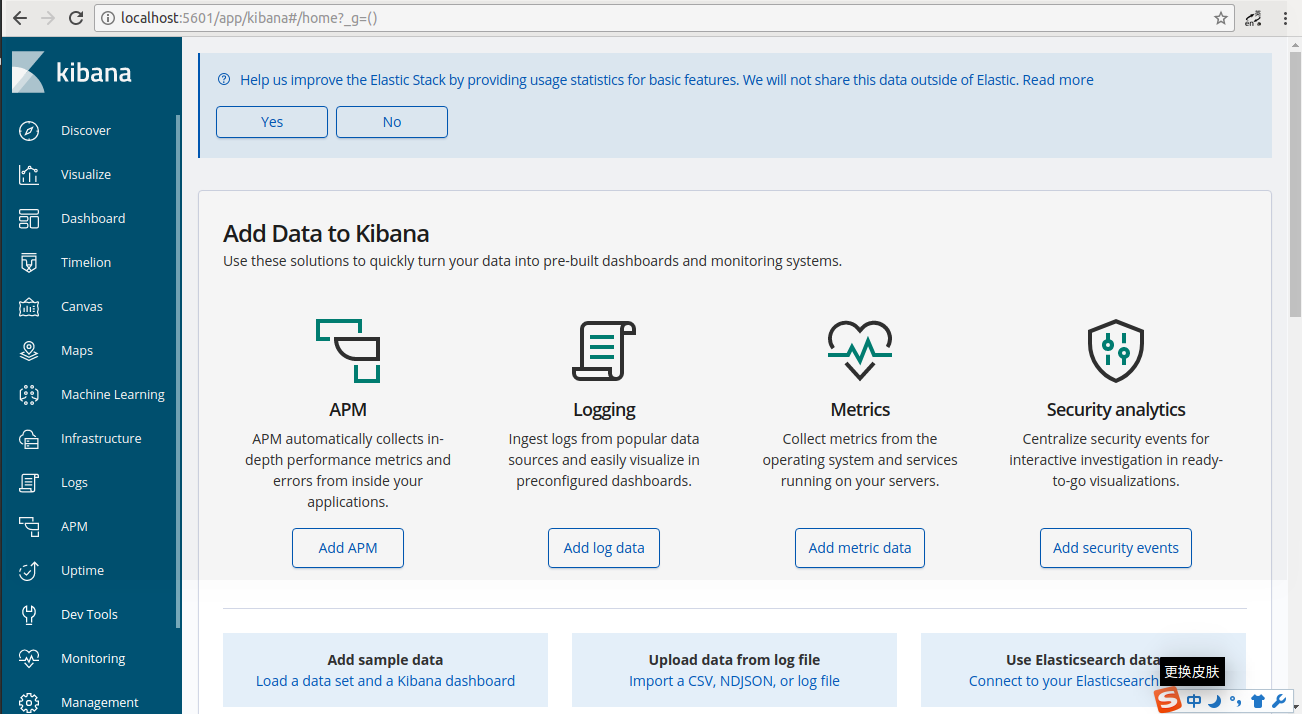Click the Sogou input method S logo
The image size is (1302, 714).
(x=1168, y=701)
